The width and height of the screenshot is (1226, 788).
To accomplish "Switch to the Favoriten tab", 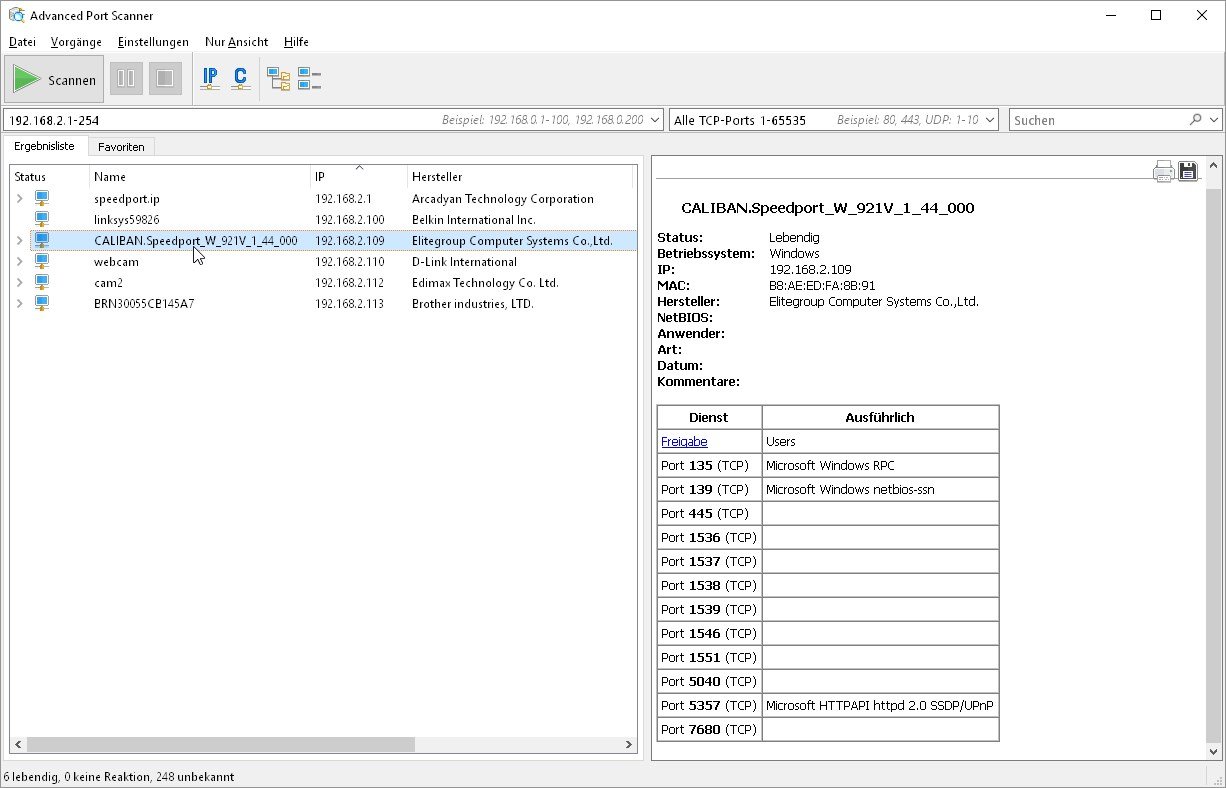I will [x=121, y=147].
